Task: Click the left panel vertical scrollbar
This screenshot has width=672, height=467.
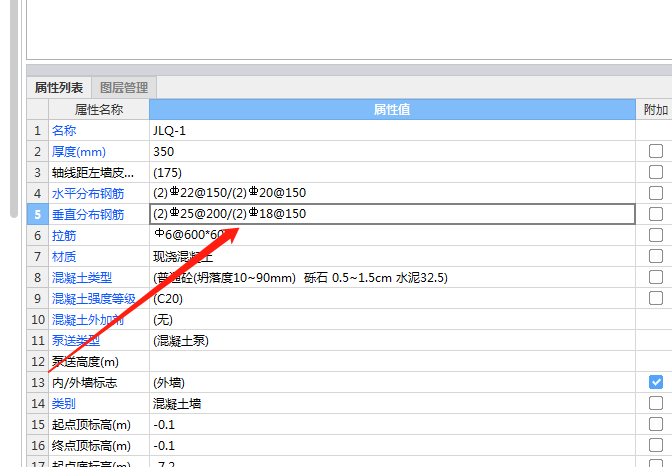Action: (14, 109)
